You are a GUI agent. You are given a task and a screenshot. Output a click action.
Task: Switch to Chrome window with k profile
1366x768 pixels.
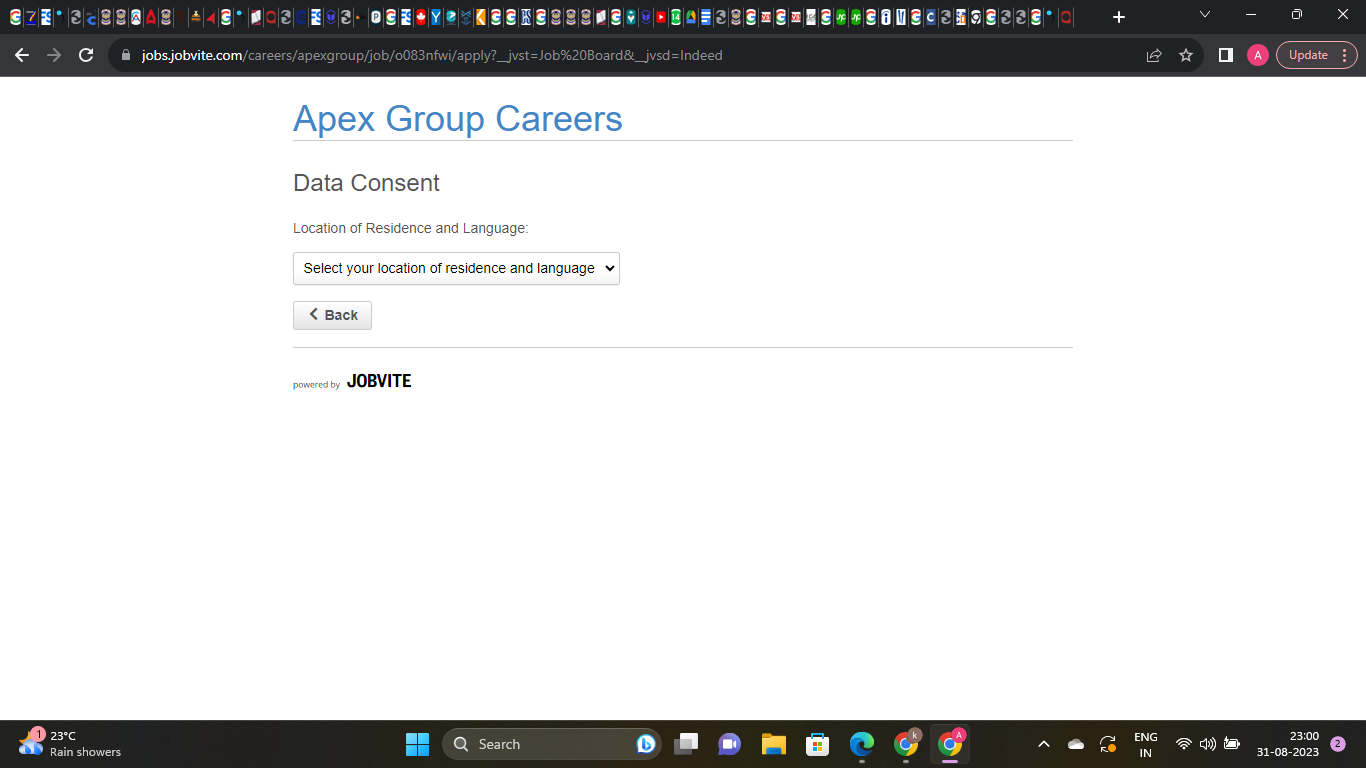(906, 744)
